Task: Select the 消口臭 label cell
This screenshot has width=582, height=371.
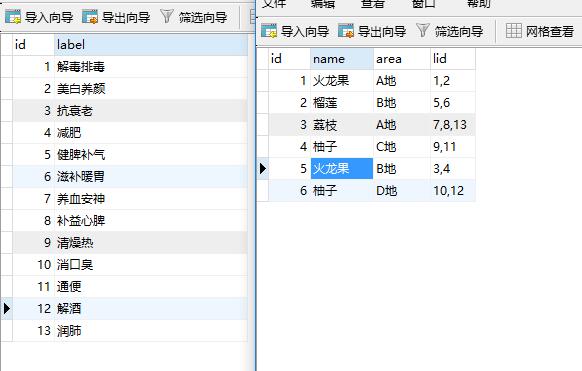Action: click(151, 265)
